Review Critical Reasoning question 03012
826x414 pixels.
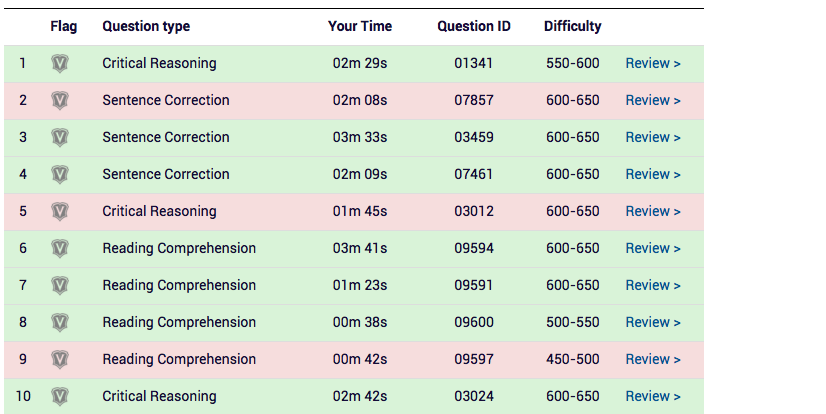(x=653, y=212)
